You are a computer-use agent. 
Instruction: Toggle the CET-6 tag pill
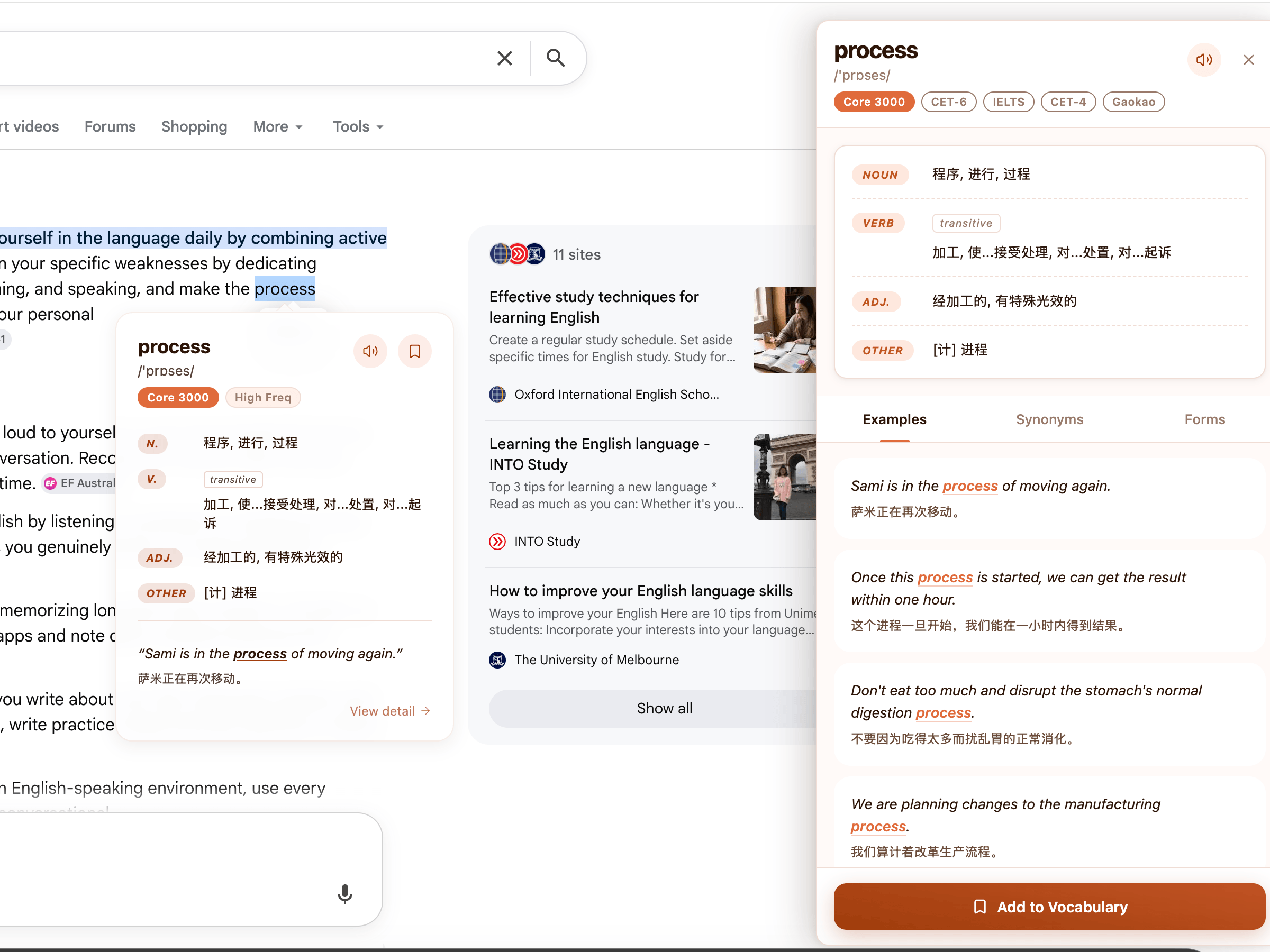point(948,102)
